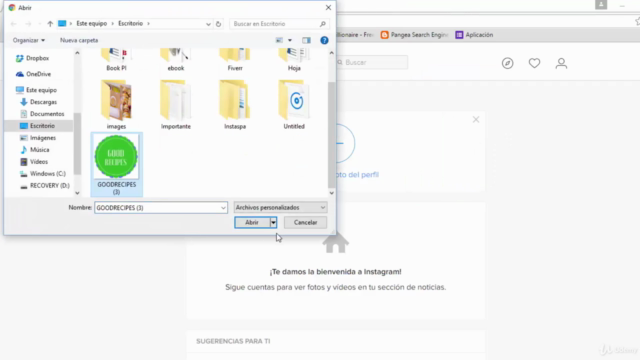Click Nueva carpeta in the toolbar

[79, 40]
